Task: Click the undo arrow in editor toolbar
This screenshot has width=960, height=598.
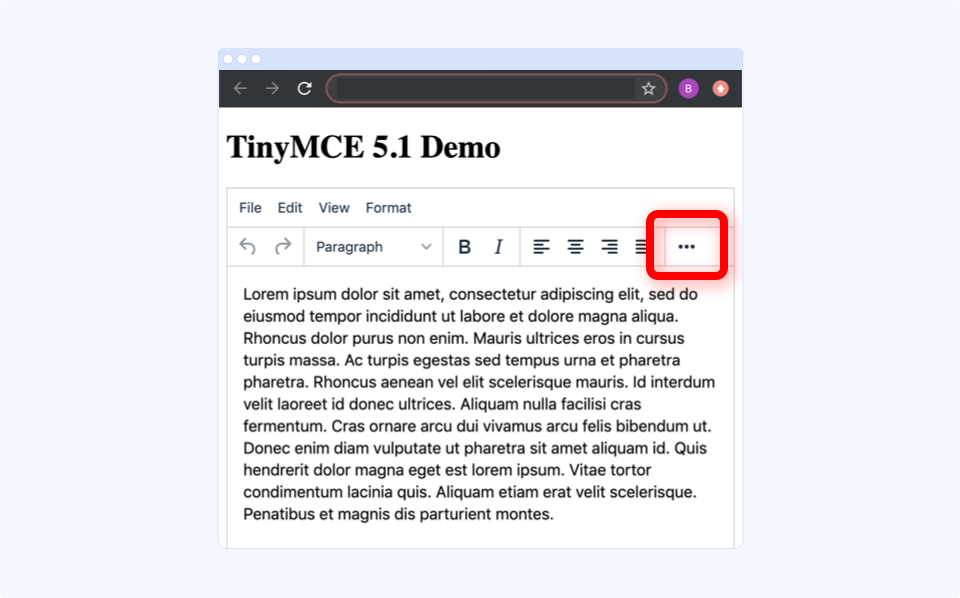Action: (247, 247)
